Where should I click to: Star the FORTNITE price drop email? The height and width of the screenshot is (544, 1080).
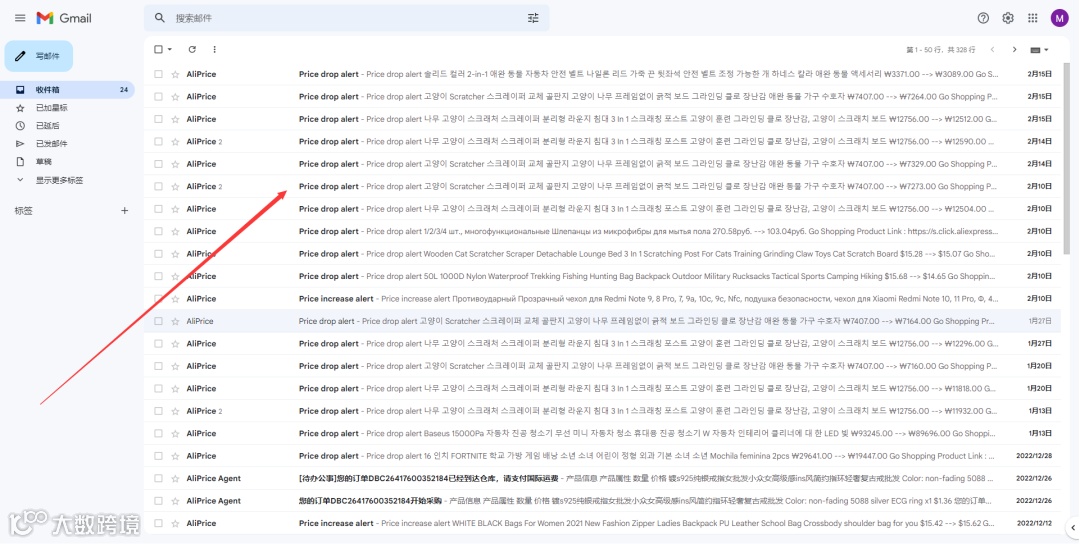[175, 456]
